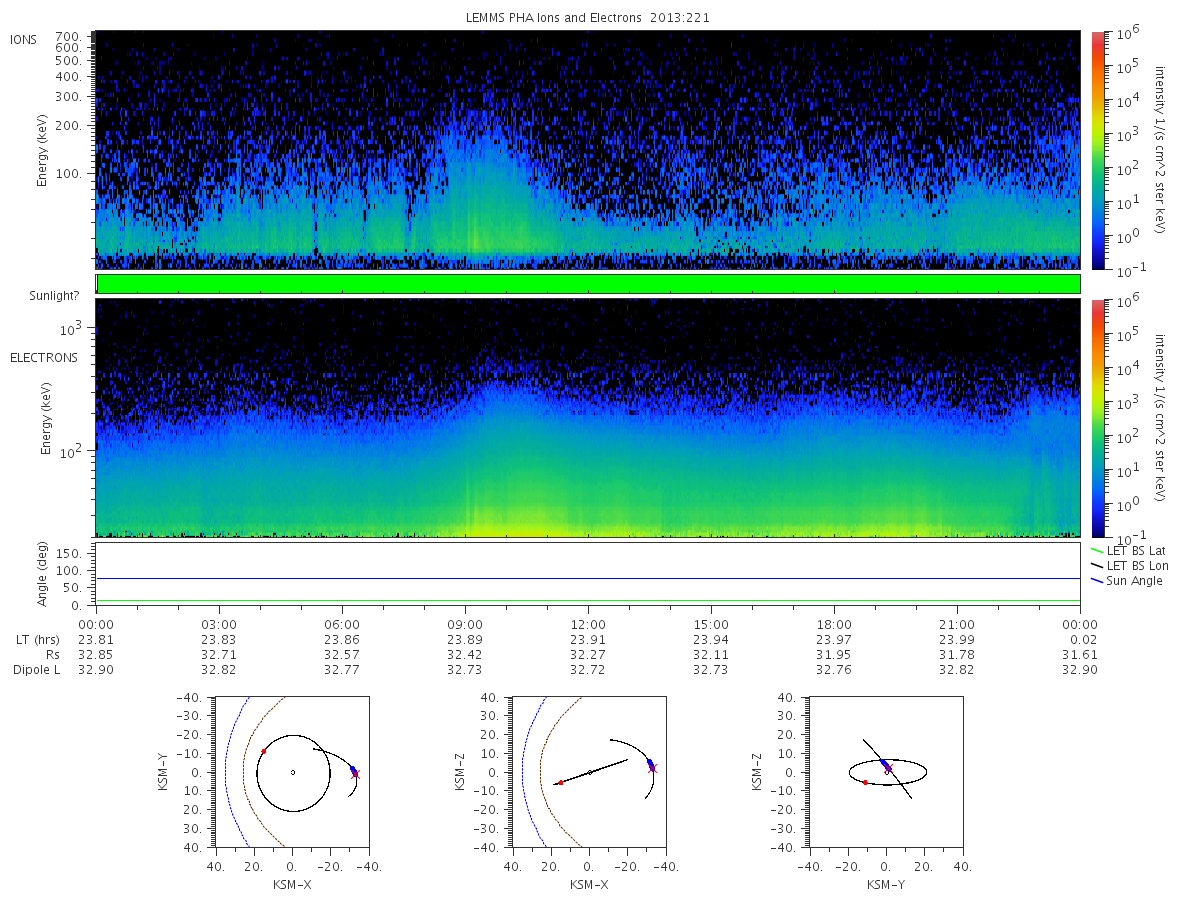
Task: Click the plot title LEMMS PHA Ions and Electrons
Action: click(x=563, y=17)
